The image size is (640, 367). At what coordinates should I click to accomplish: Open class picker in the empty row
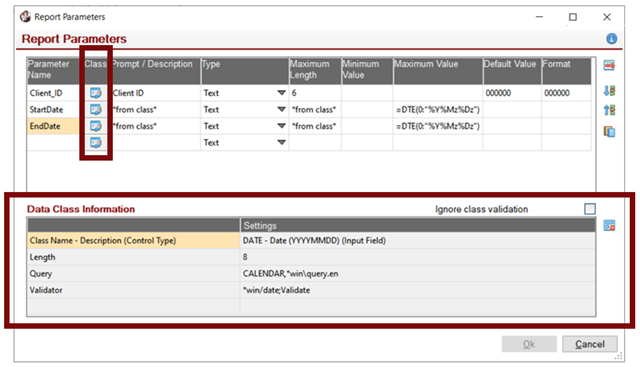96,142
